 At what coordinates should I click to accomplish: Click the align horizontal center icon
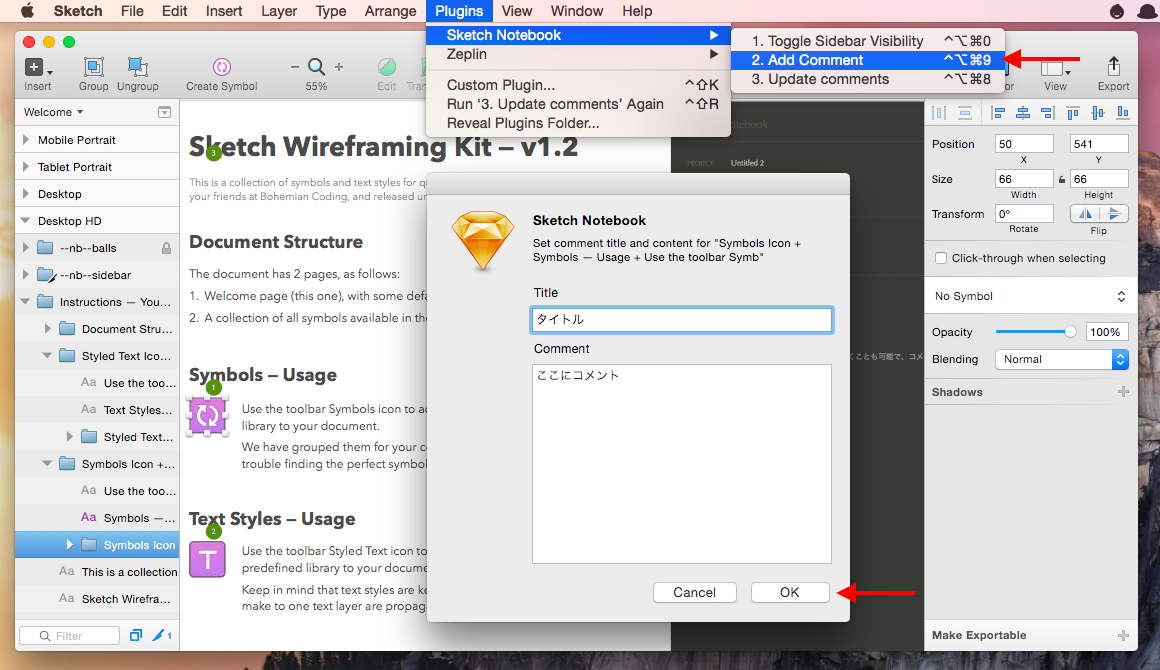click(x=1023, y=112)
